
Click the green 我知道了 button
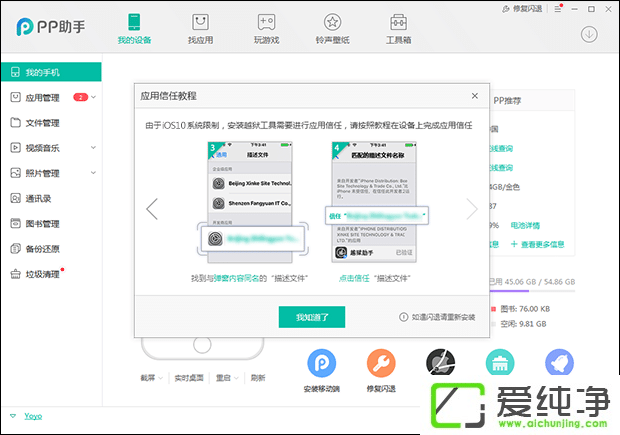coord(319,317)
